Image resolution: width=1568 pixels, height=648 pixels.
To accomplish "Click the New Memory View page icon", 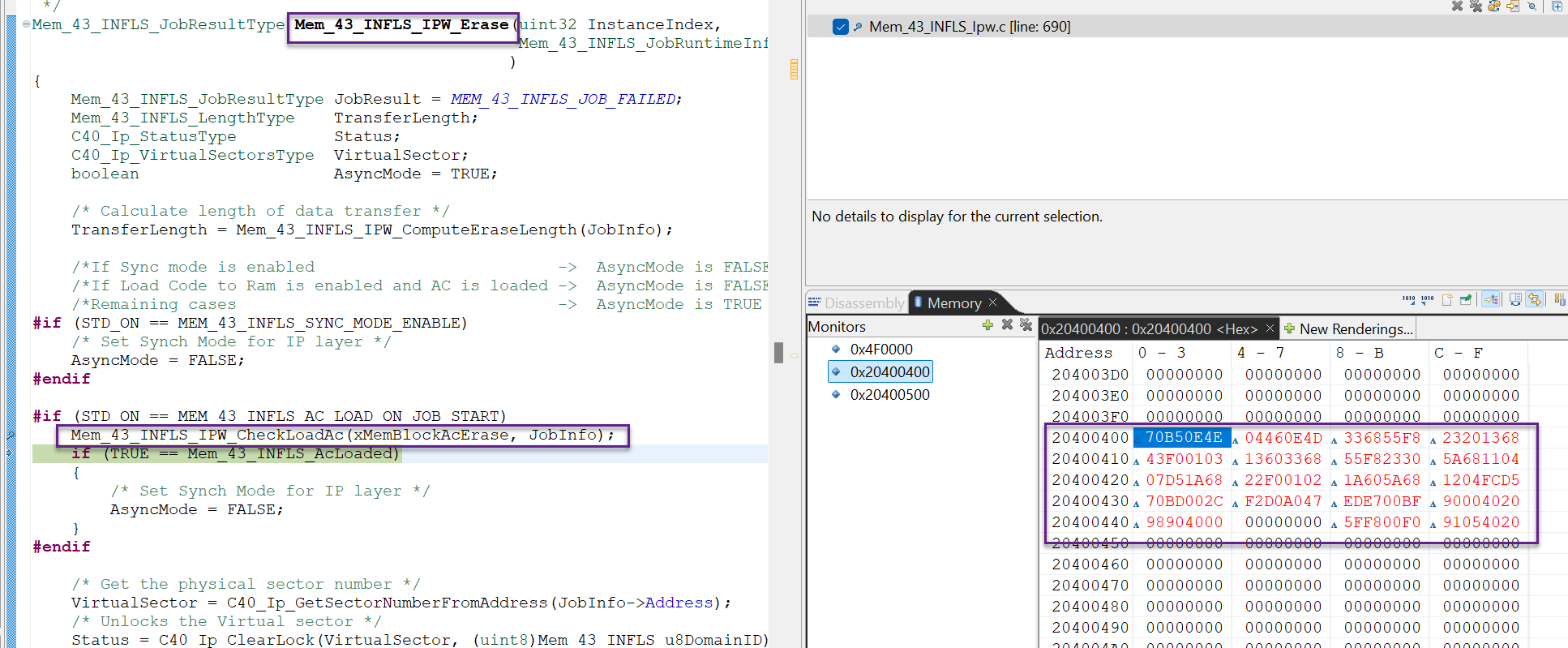I will [x=1447, y=299].
